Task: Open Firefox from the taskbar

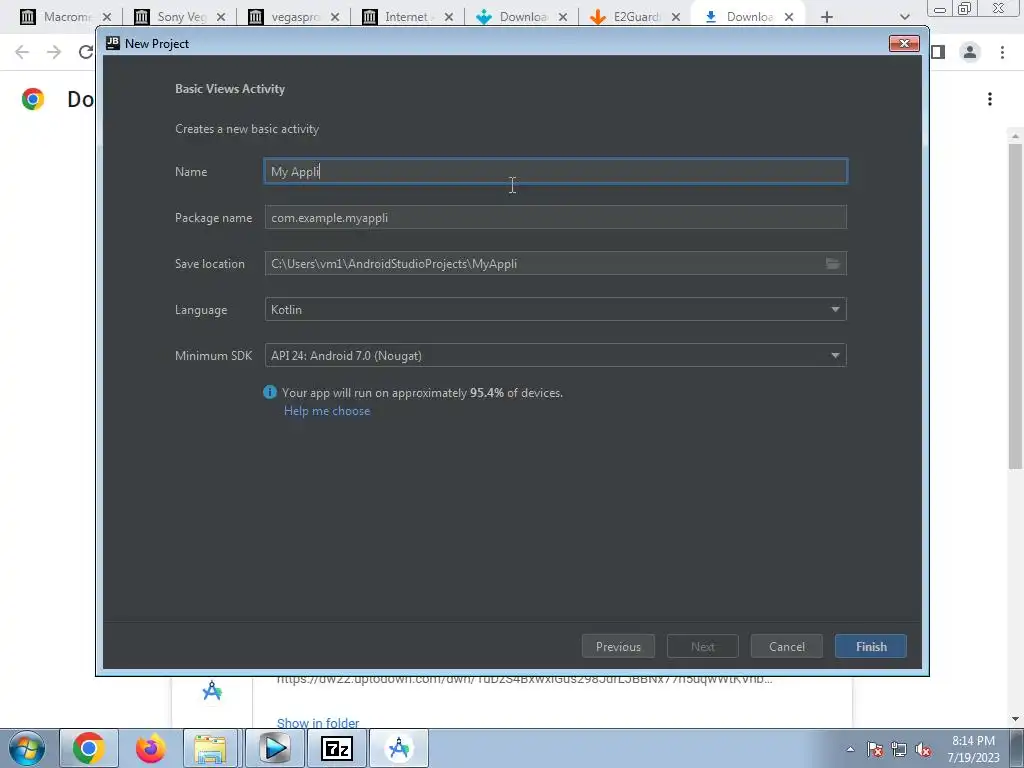Action: click(x=150, y=748)
